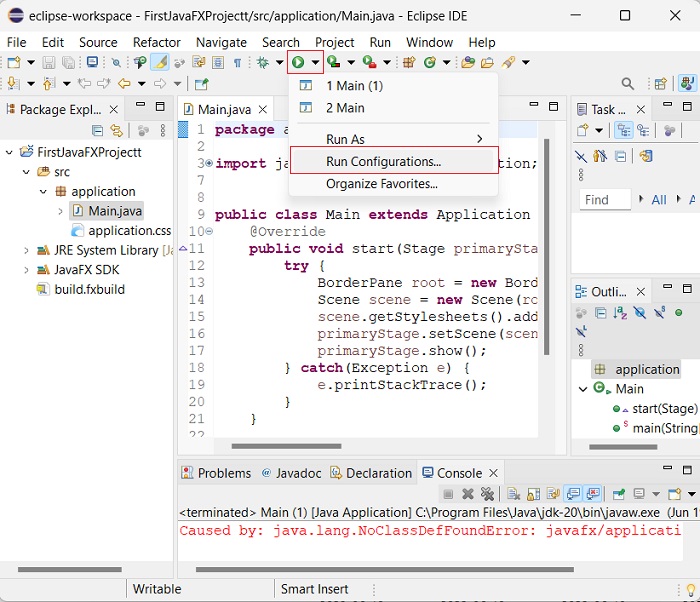
Task: Toggle Word Wrap in Console toolbar
Action: point(553,494)
